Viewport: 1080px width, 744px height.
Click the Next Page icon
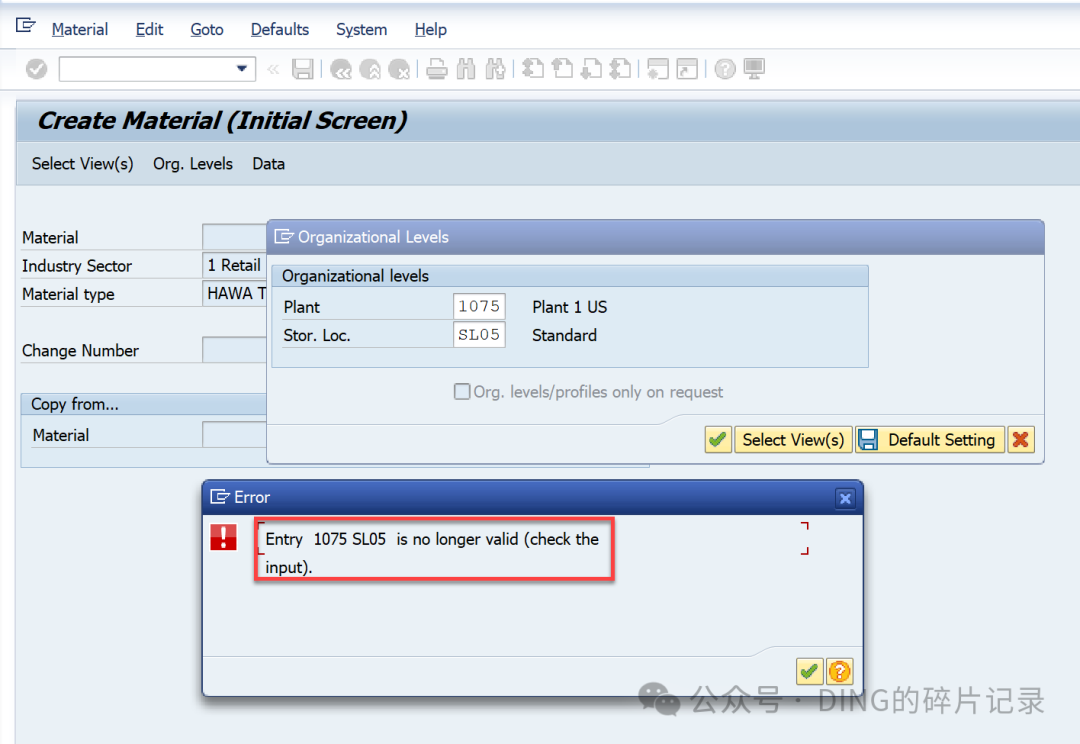point(592,69)
